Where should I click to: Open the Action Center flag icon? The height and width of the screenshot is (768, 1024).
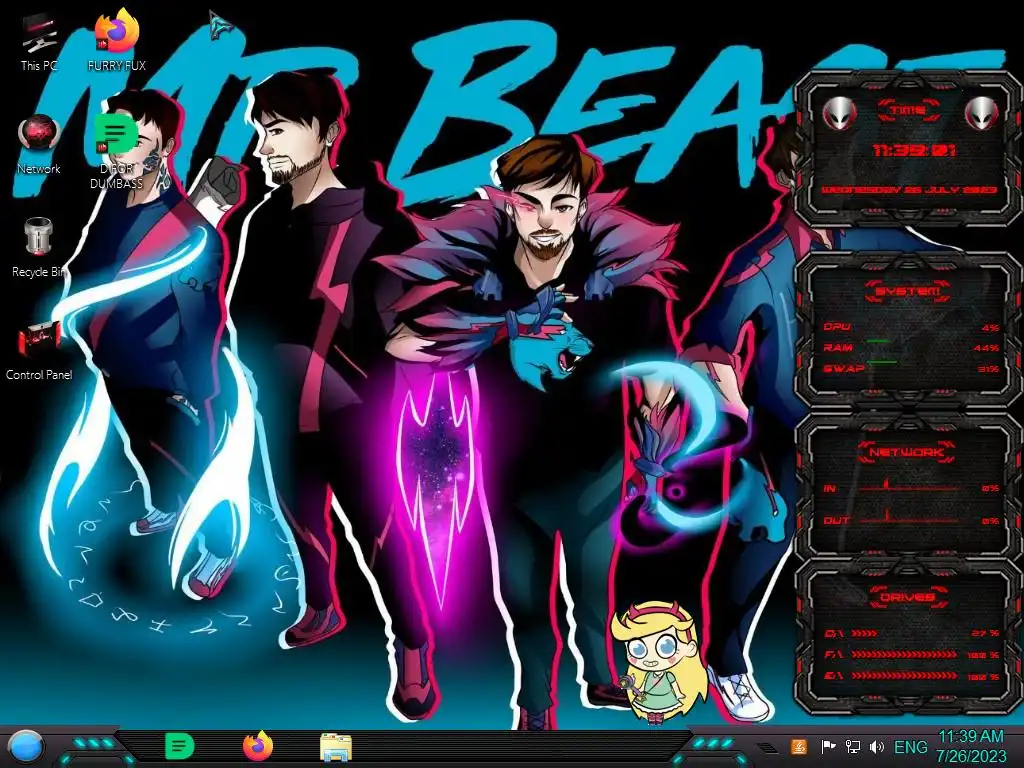tap(827, 746)
